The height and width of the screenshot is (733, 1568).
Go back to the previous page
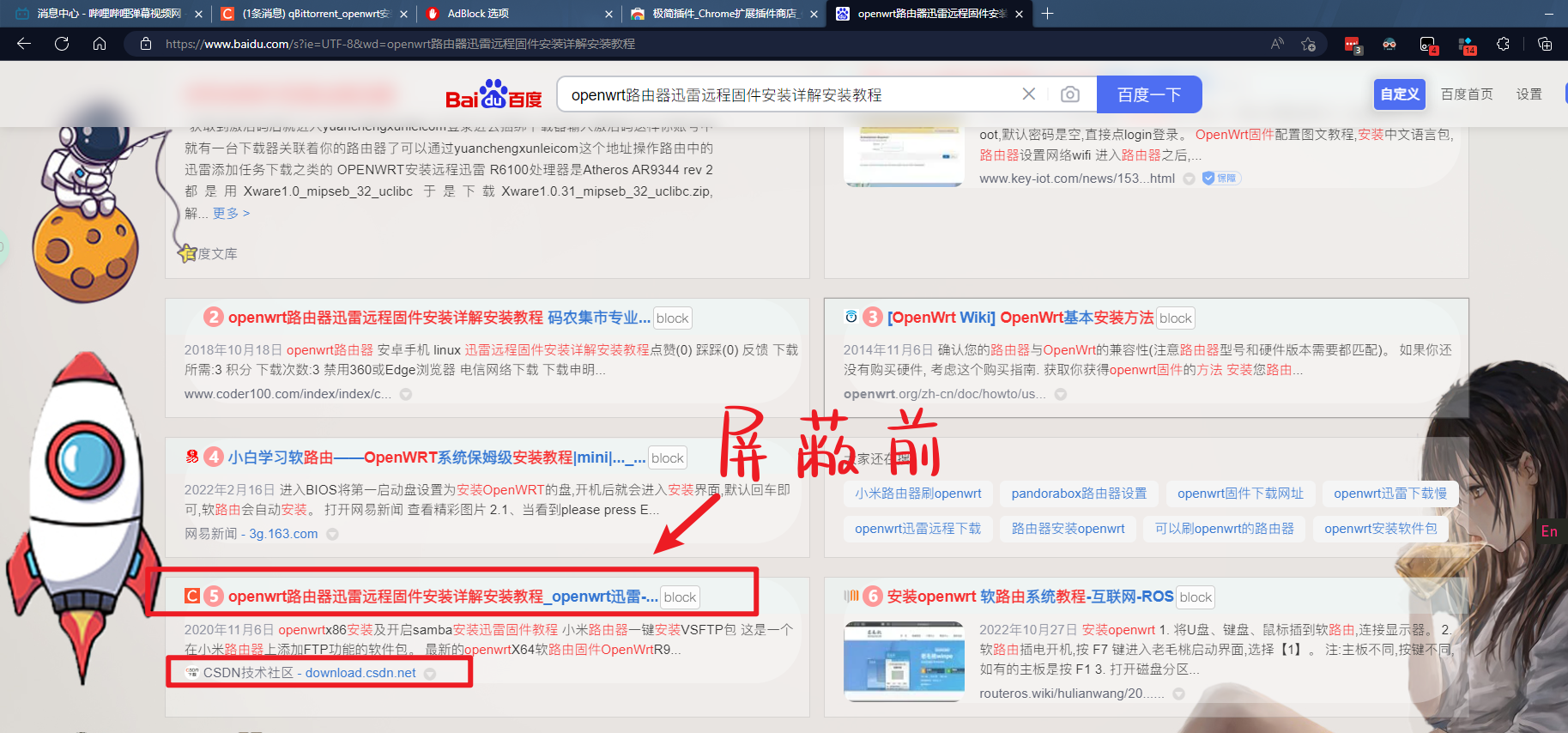(24, 44)
